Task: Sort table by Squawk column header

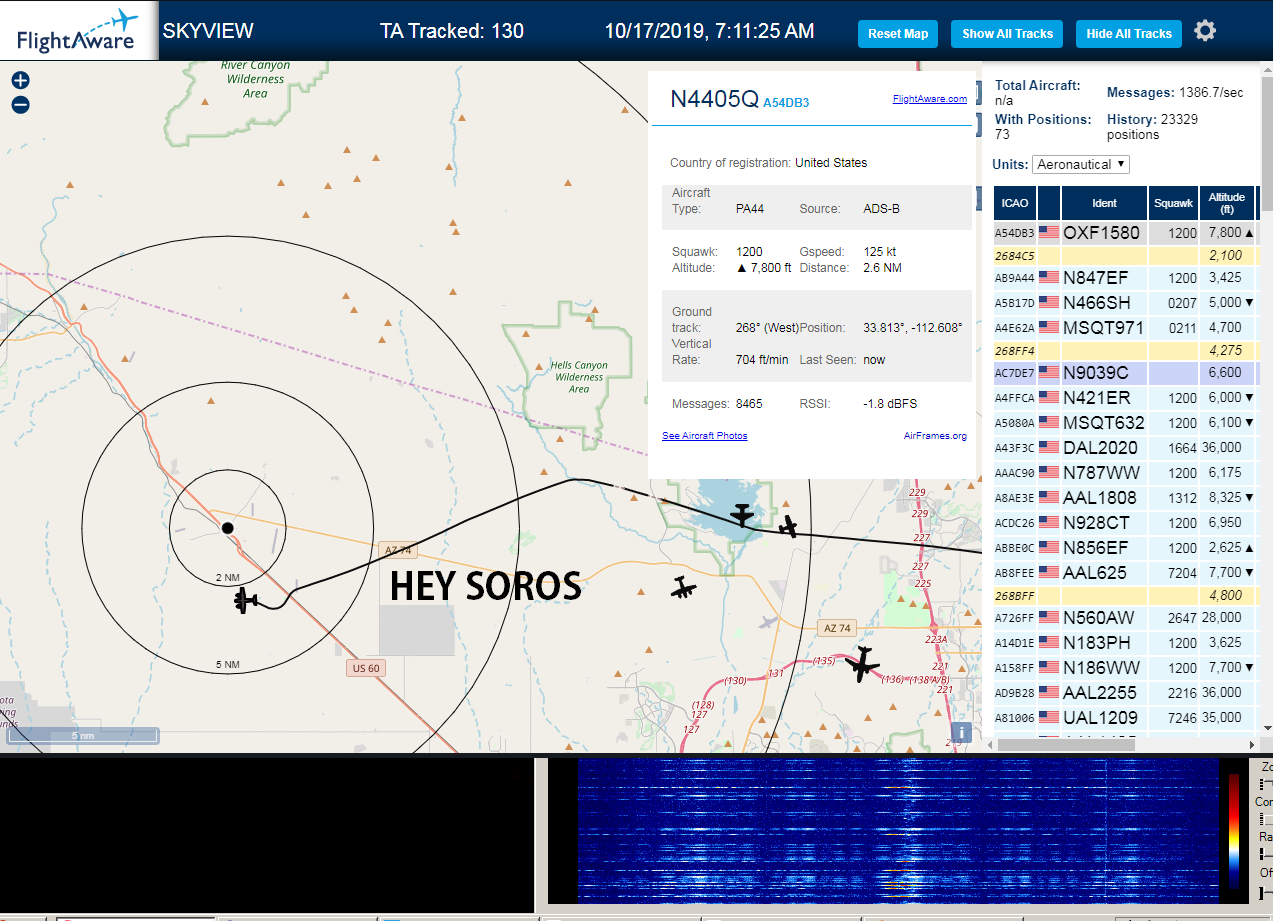Action: click(1174, 203)
